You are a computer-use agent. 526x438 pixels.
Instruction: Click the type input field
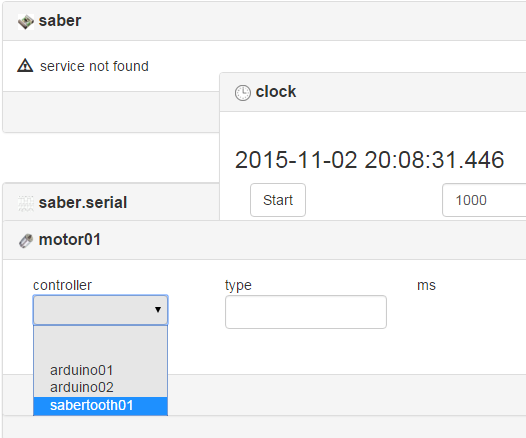(306, 312)
